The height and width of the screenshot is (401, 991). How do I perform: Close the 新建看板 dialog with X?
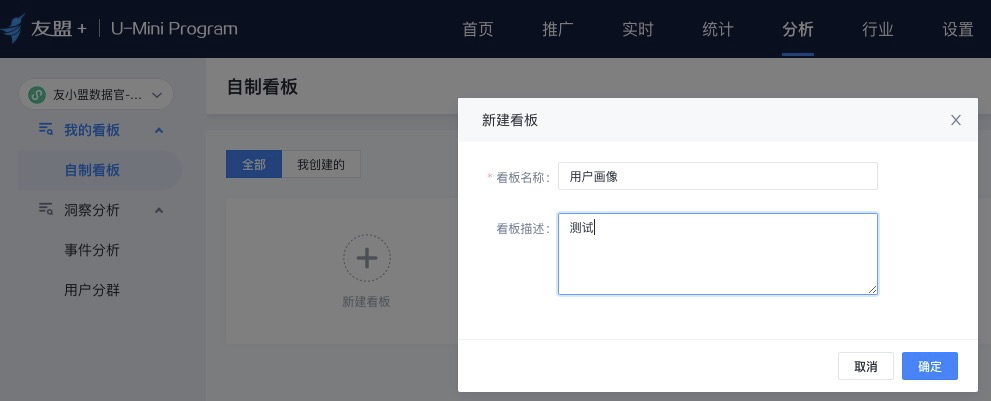[956, 120]
